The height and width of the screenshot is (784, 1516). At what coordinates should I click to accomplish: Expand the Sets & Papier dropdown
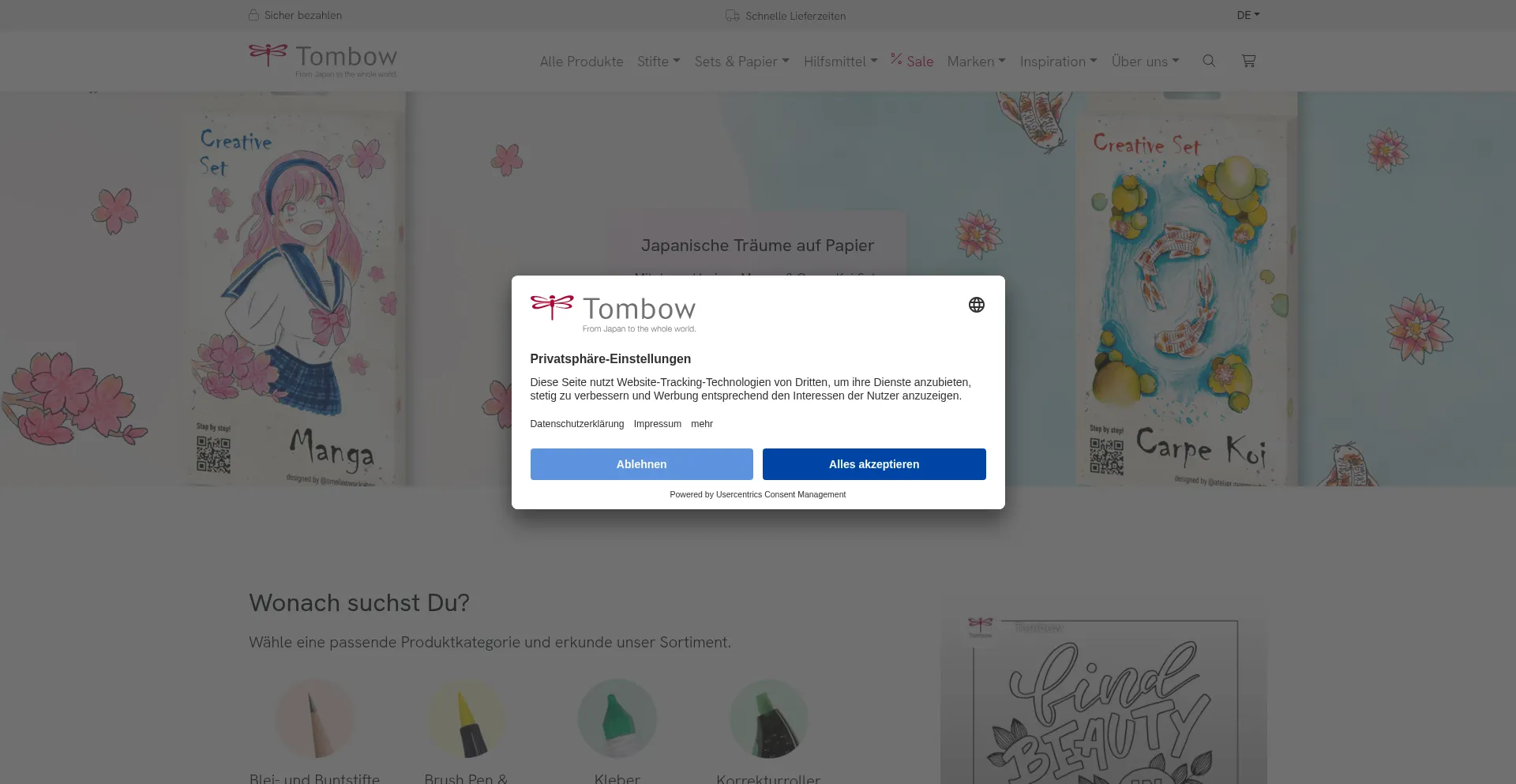[x=741, y=62]
